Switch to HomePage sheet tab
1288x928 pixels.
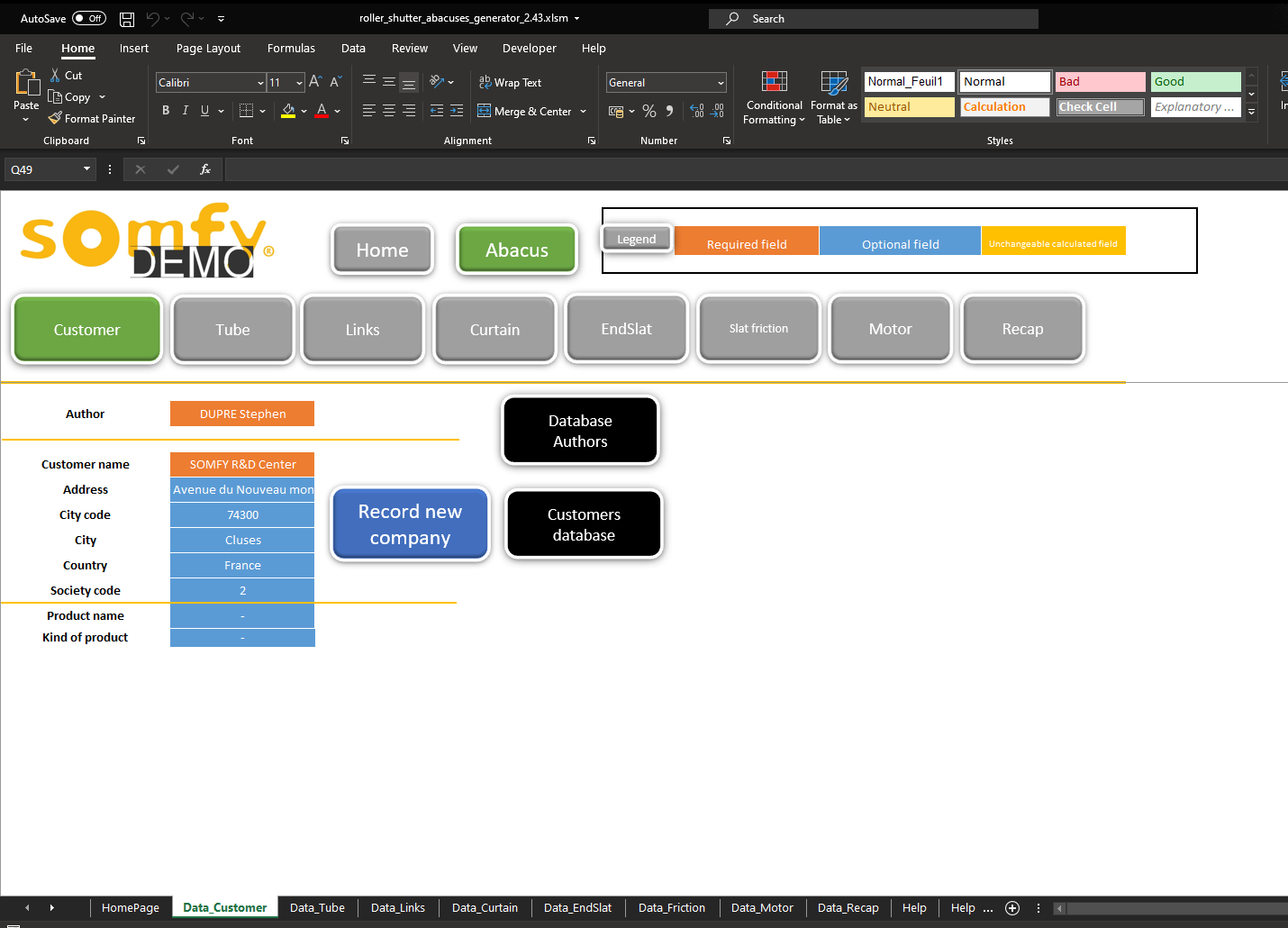tap(131, 908)
